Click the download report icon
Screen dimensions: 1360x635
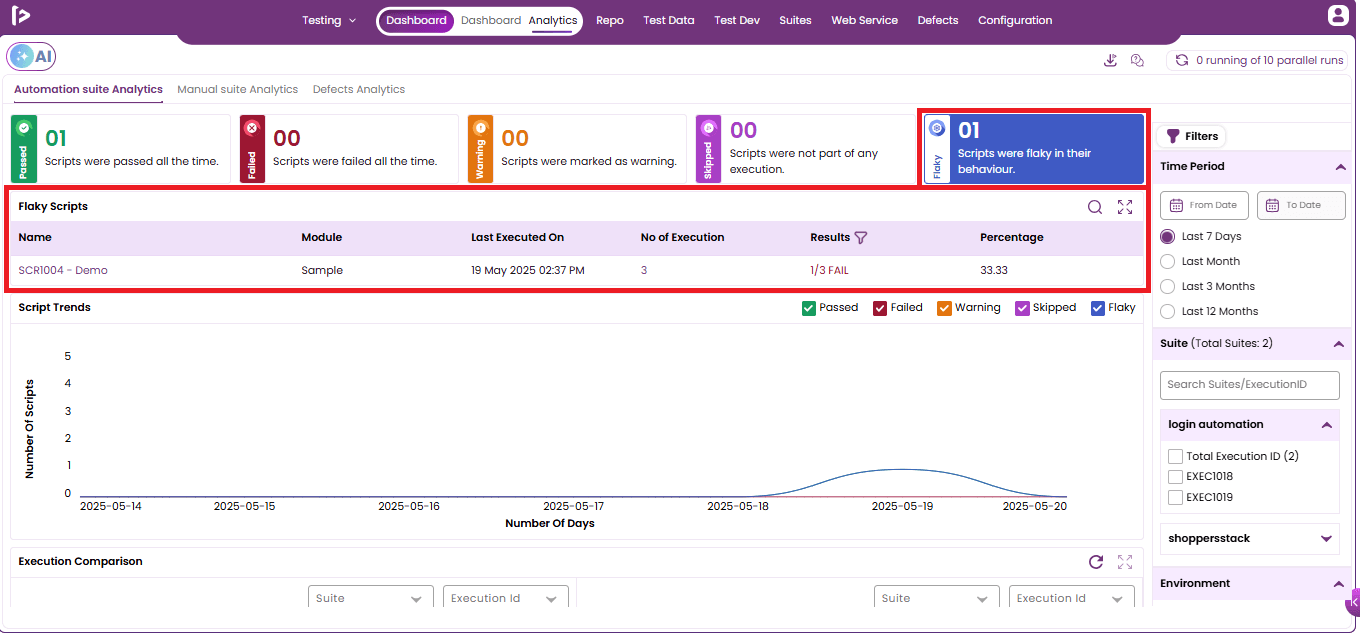(x=1110, y=60)
